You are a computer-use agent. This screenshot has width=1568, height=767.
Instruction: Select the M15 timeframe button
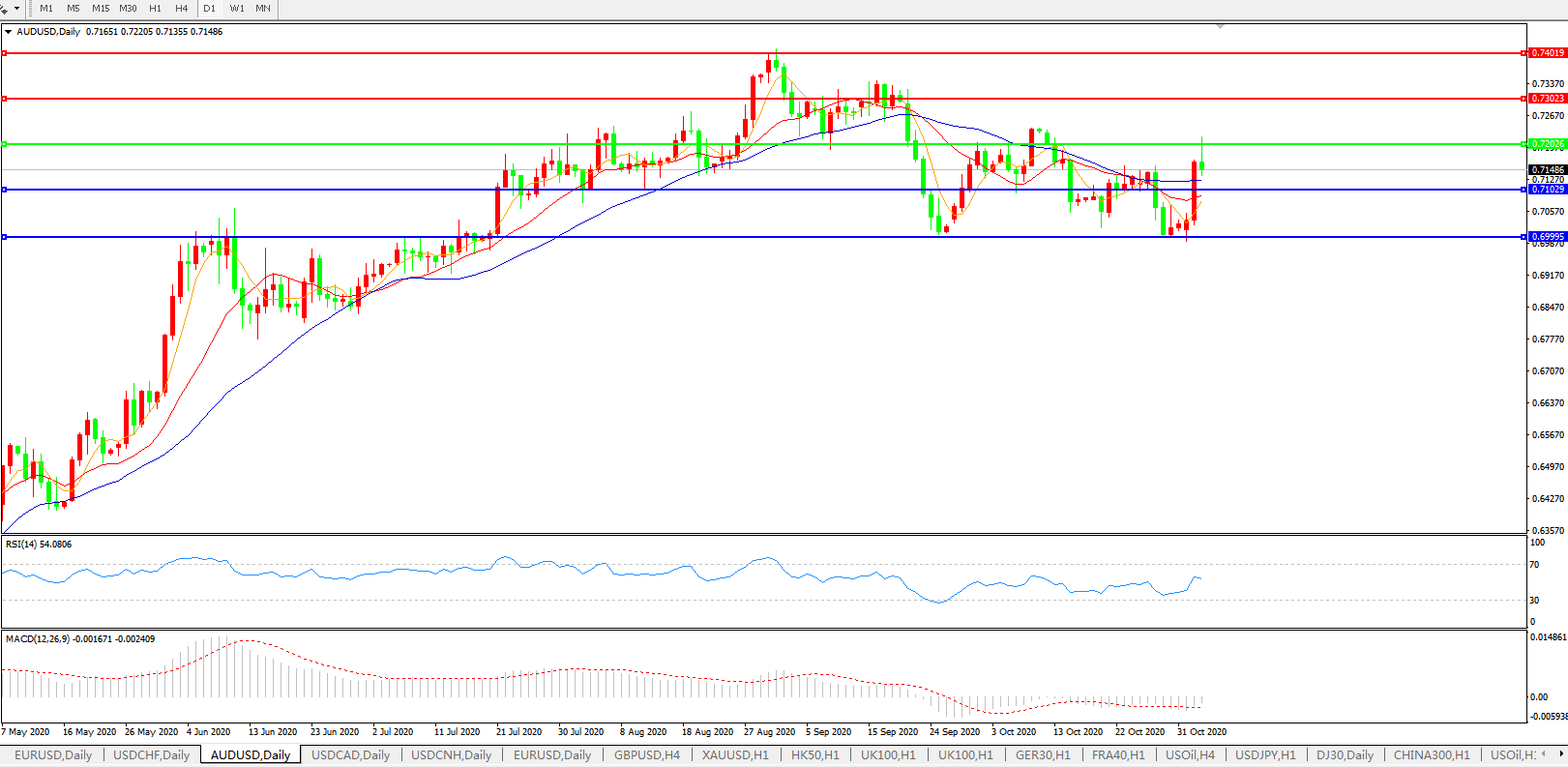(x=101, y=9)
